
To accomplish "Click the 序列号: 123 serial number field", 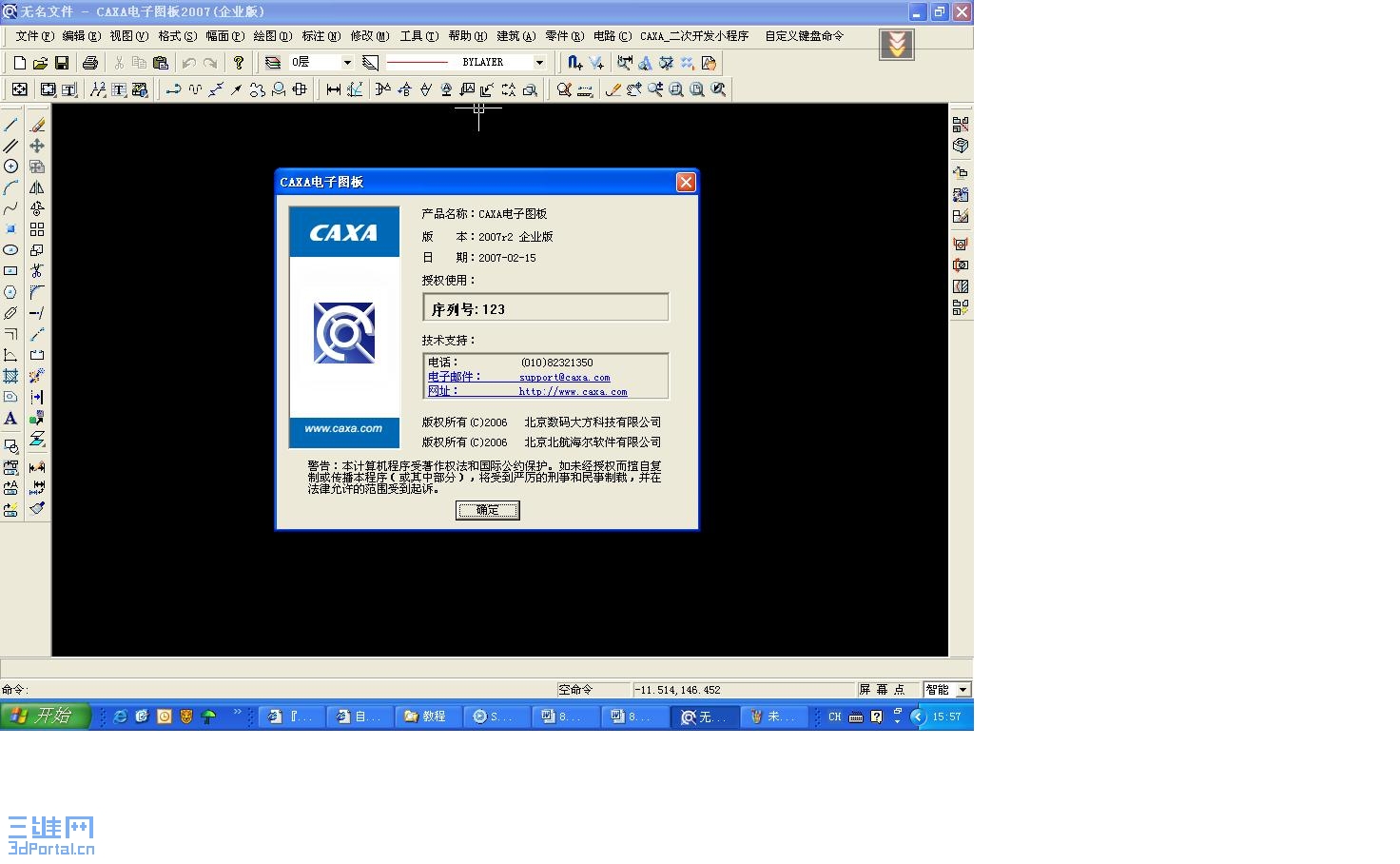I will coord(546,307).
